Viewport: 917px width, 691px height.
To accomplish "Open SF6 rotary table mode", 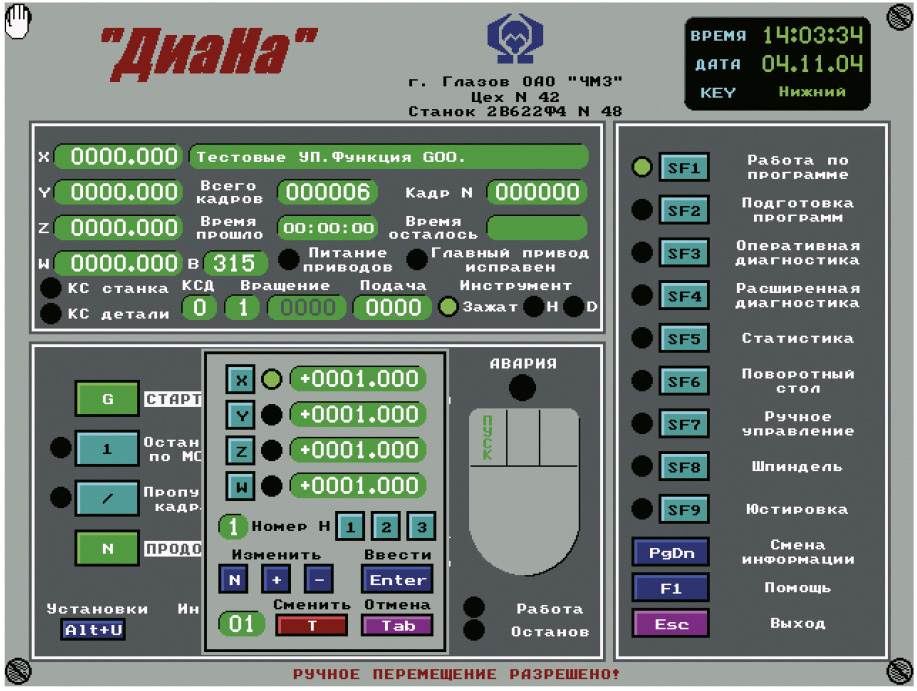I will coord(684,381).
